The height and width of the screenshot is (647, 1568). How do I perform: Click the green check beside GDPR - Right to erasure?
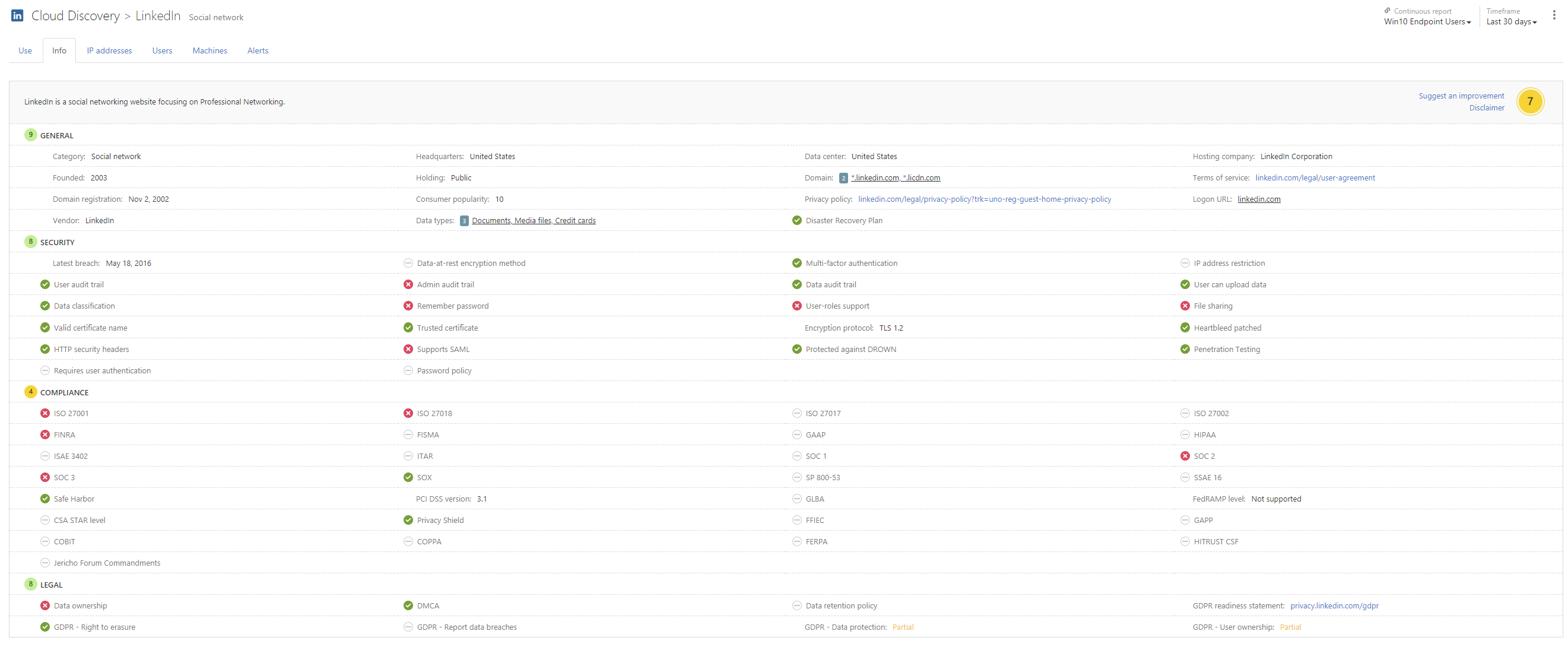[x=45, y=627]
